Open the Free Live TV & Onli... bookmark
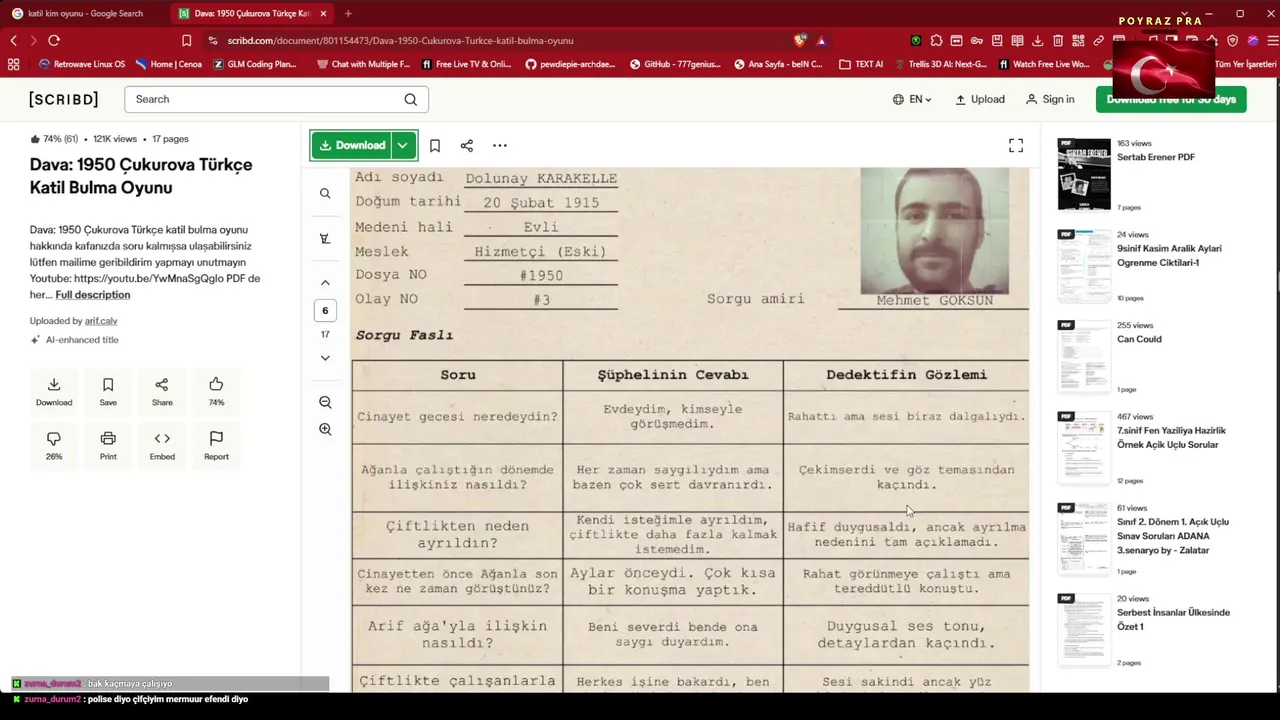1280x720 pixels. (x=466, y=64)
